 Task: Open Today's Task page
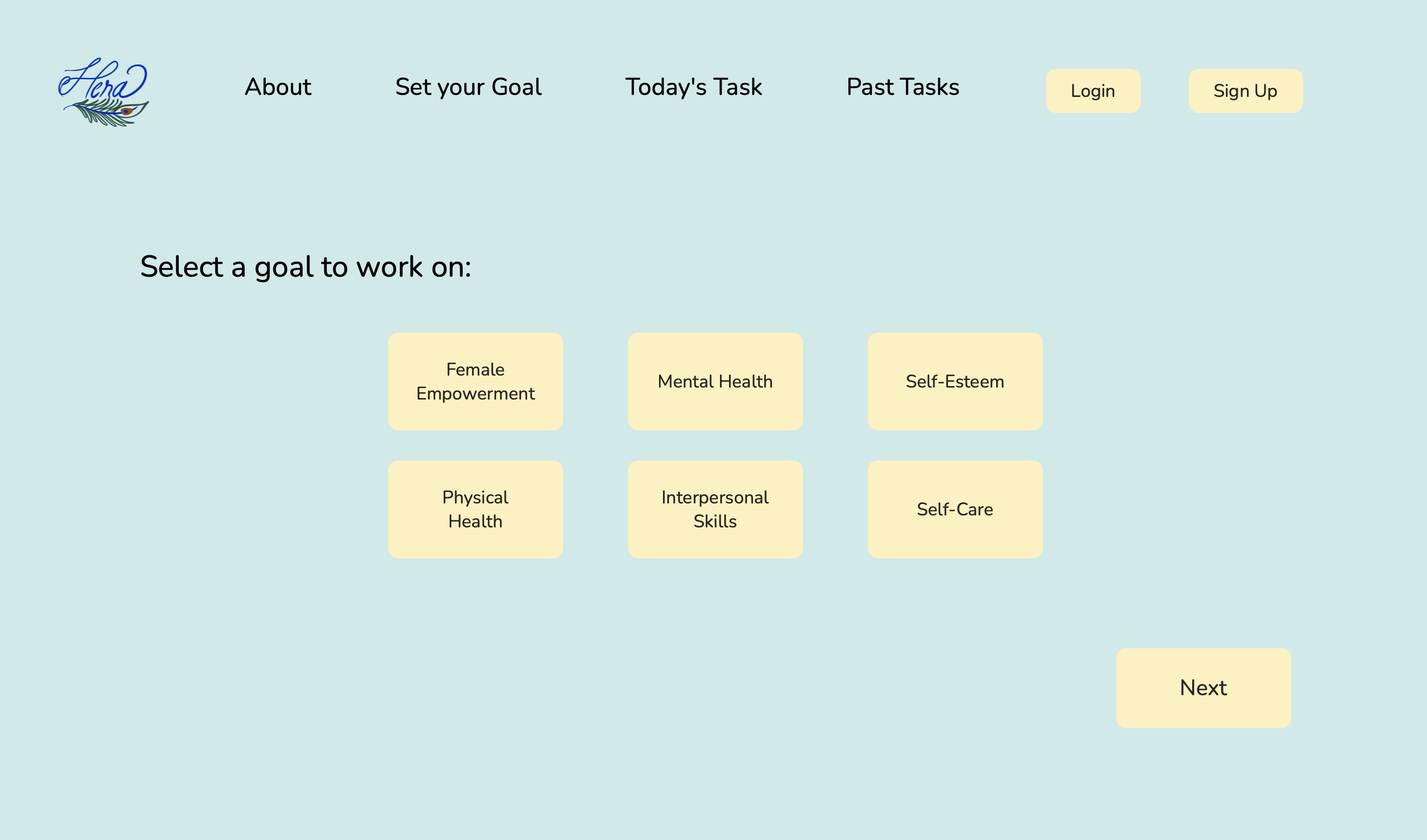693,87
